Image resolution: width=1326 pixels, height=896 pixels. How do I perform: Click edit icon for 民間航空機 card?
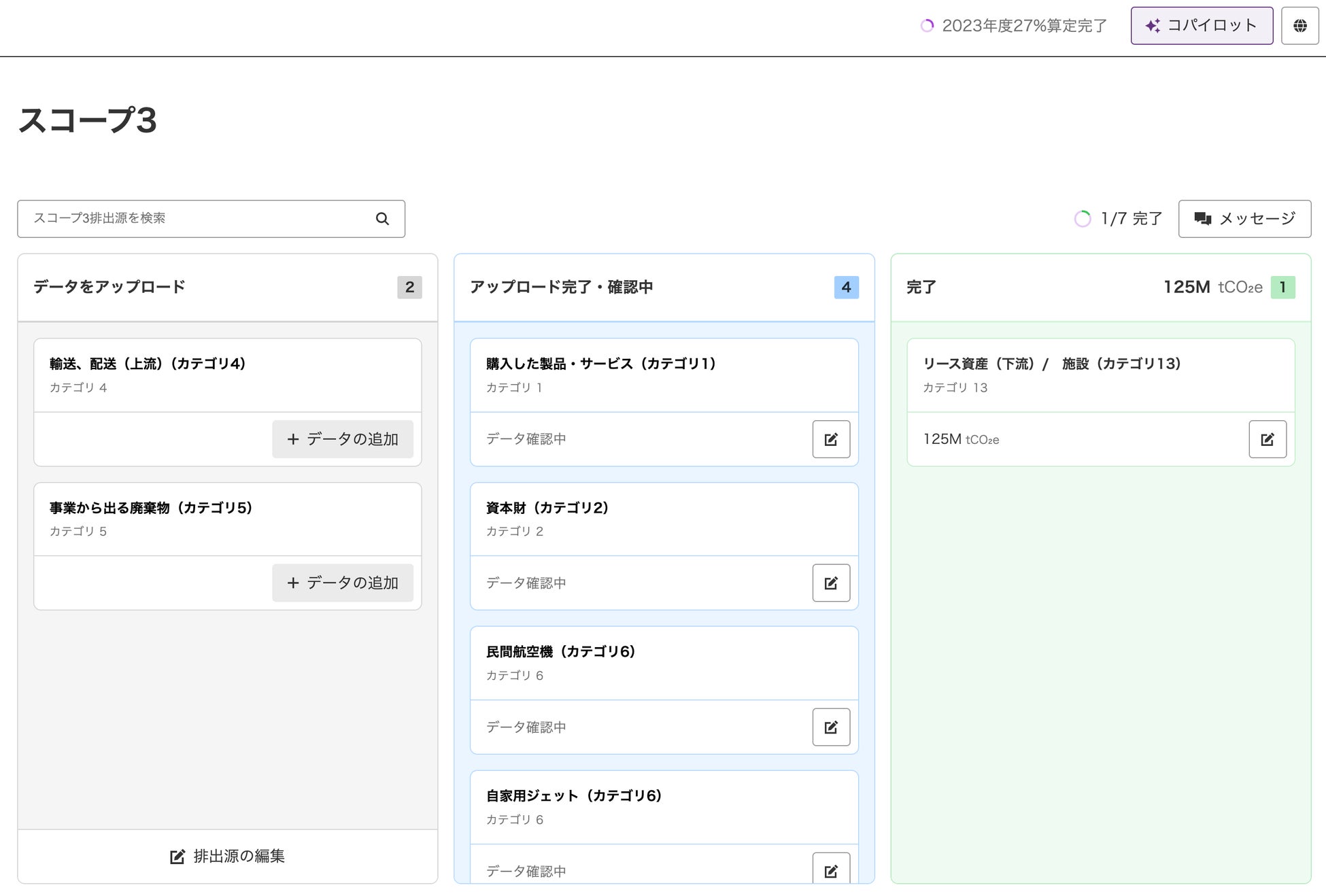point(831,727)
